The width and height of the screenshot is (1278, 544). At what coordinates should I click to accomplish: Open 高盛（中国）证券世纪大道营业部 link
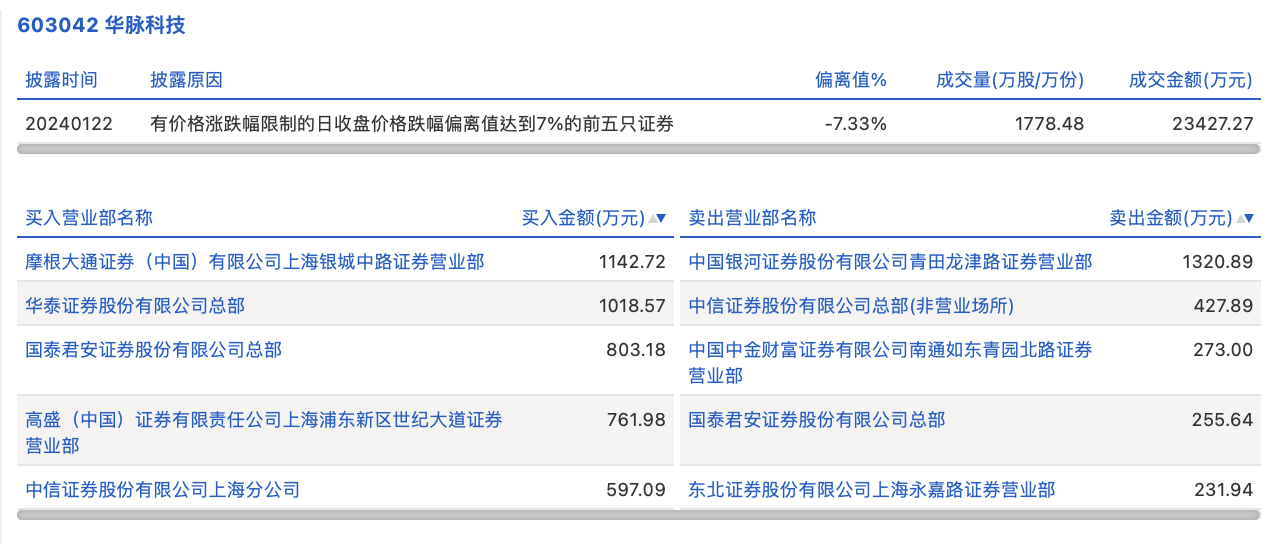coord(264,432)
